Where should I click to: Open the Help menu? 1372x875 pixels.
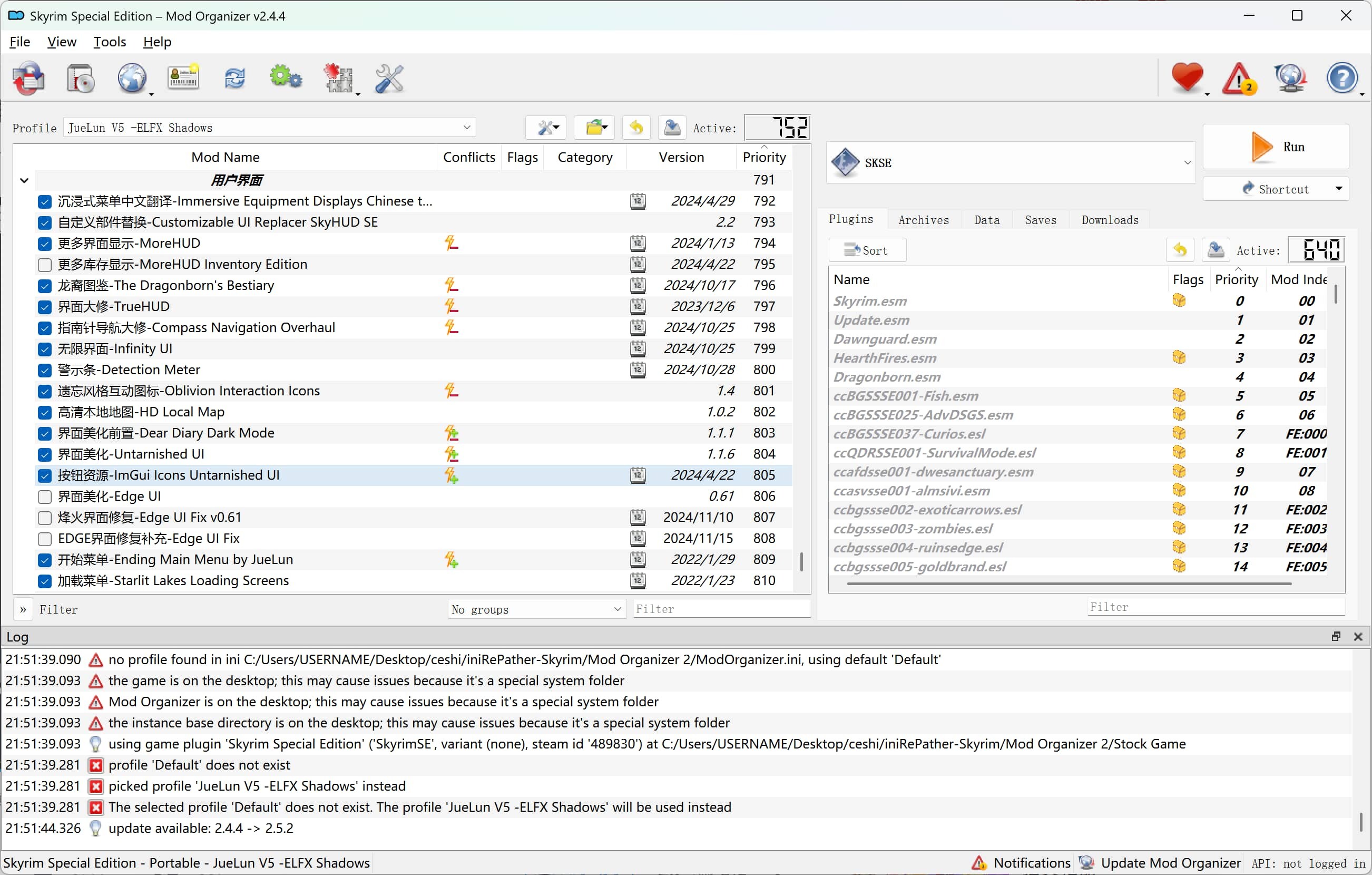coord(156,42)
